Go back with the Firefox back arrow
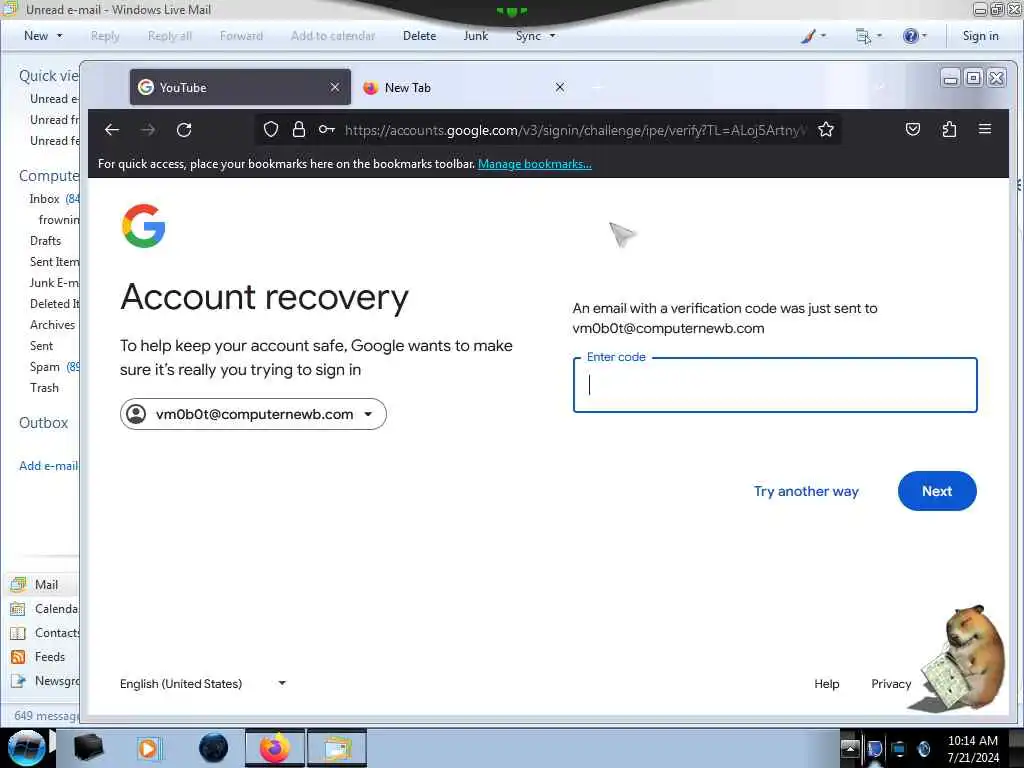The width and height of the screenshot is (1024, 768). click(112, 130)
